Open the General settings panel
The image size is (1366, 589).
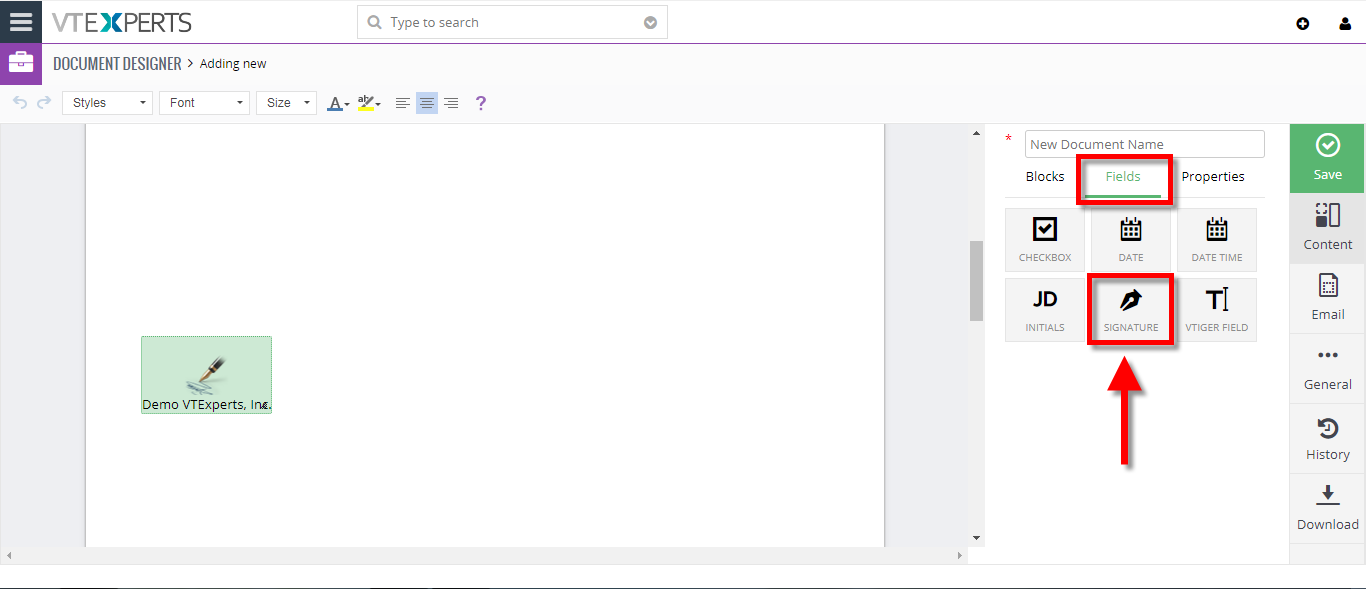click(1327, 368)
